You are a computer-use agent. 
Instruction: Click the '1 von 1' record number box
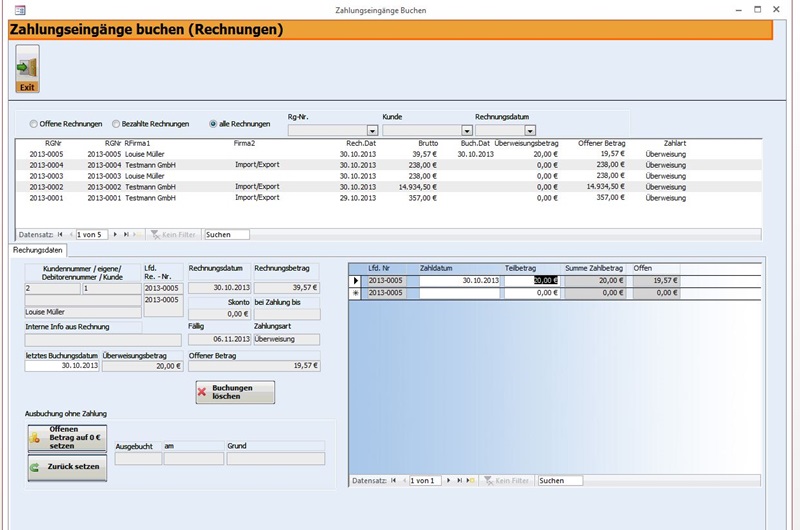coord(425,481)
